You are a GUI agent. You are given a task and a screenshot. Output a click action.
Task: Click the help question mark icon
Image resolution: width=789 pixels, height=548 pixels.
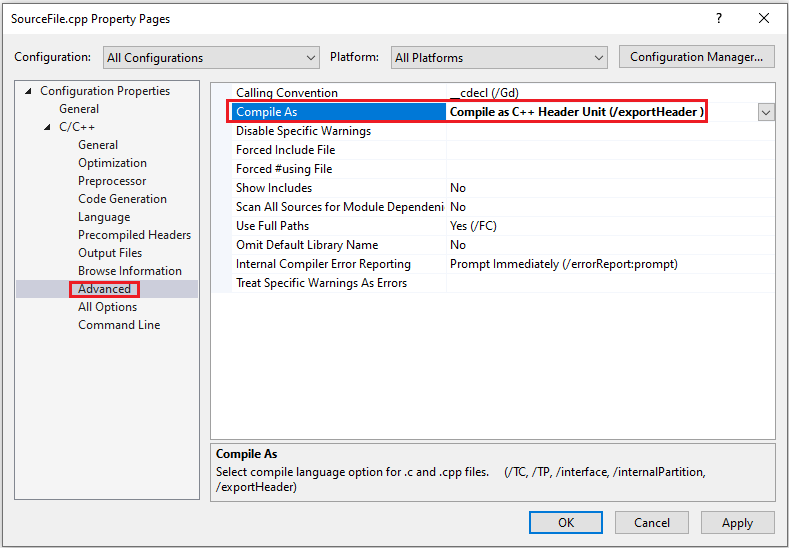[719, 19]
